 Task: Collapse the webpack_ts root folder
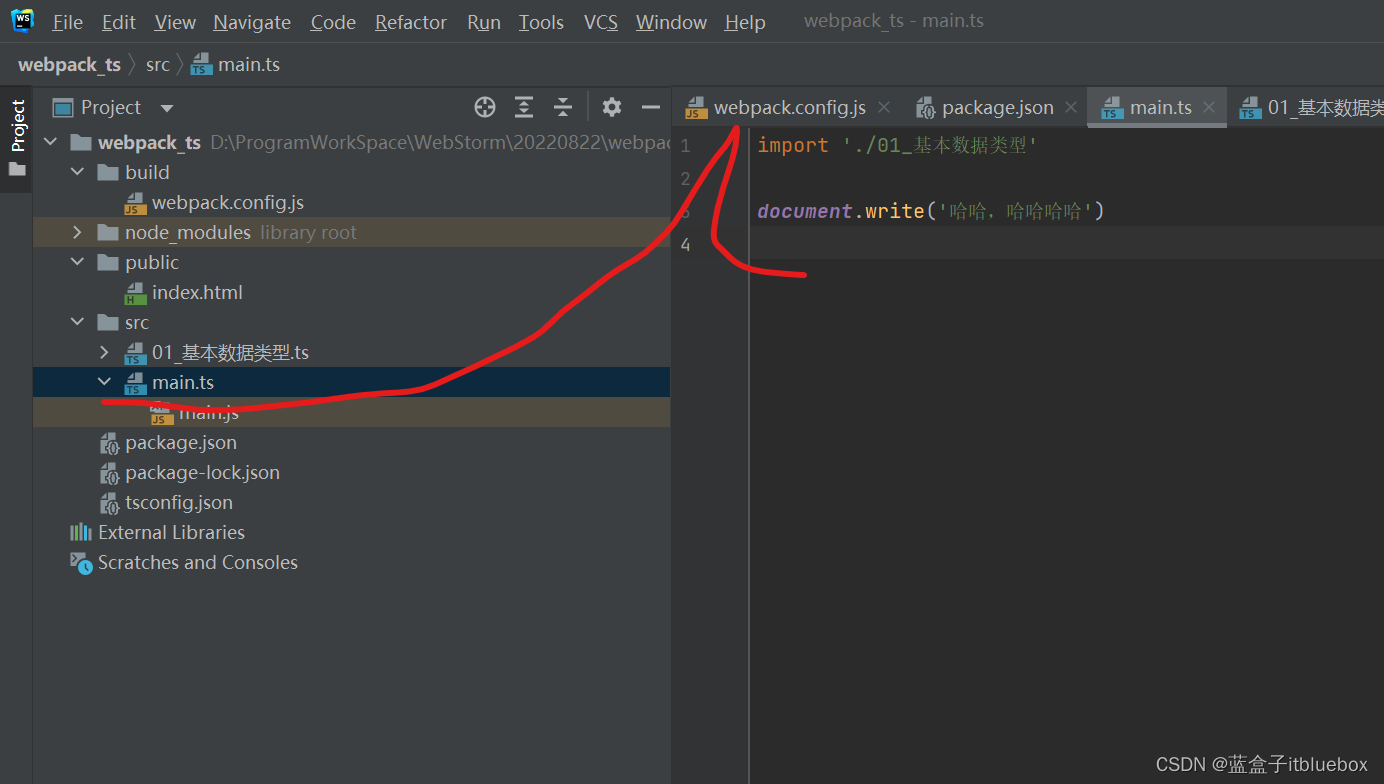51,142
